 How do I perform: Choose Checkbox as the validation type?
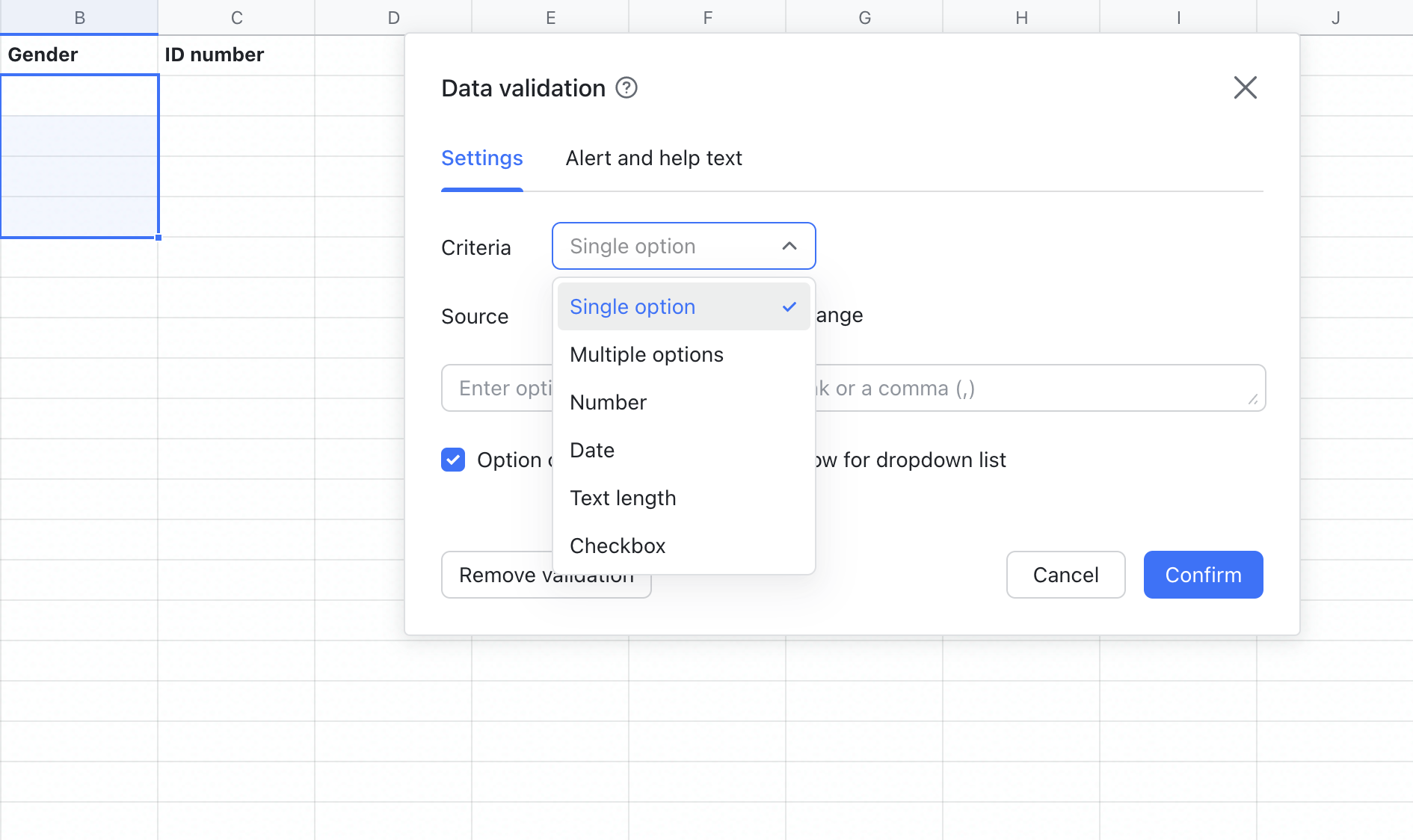coord(618,546)
